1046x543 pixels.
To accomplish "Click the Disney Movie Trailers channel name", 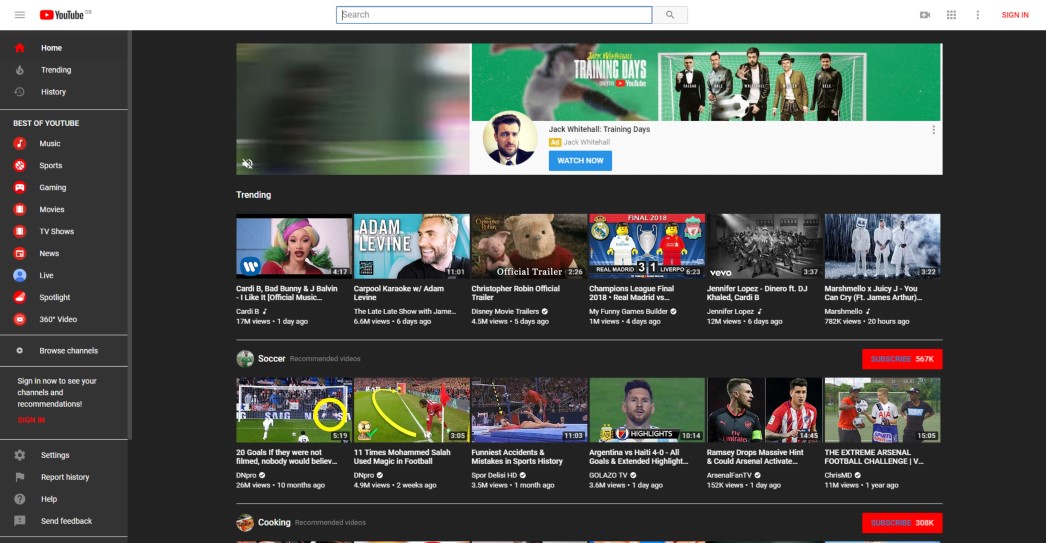I will (x=505, y=312).
